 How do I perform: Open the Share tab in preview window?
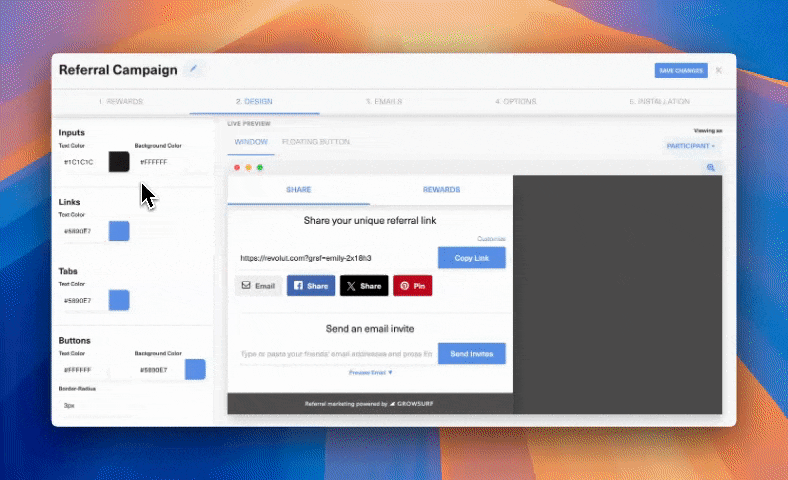tap(299, 189)
